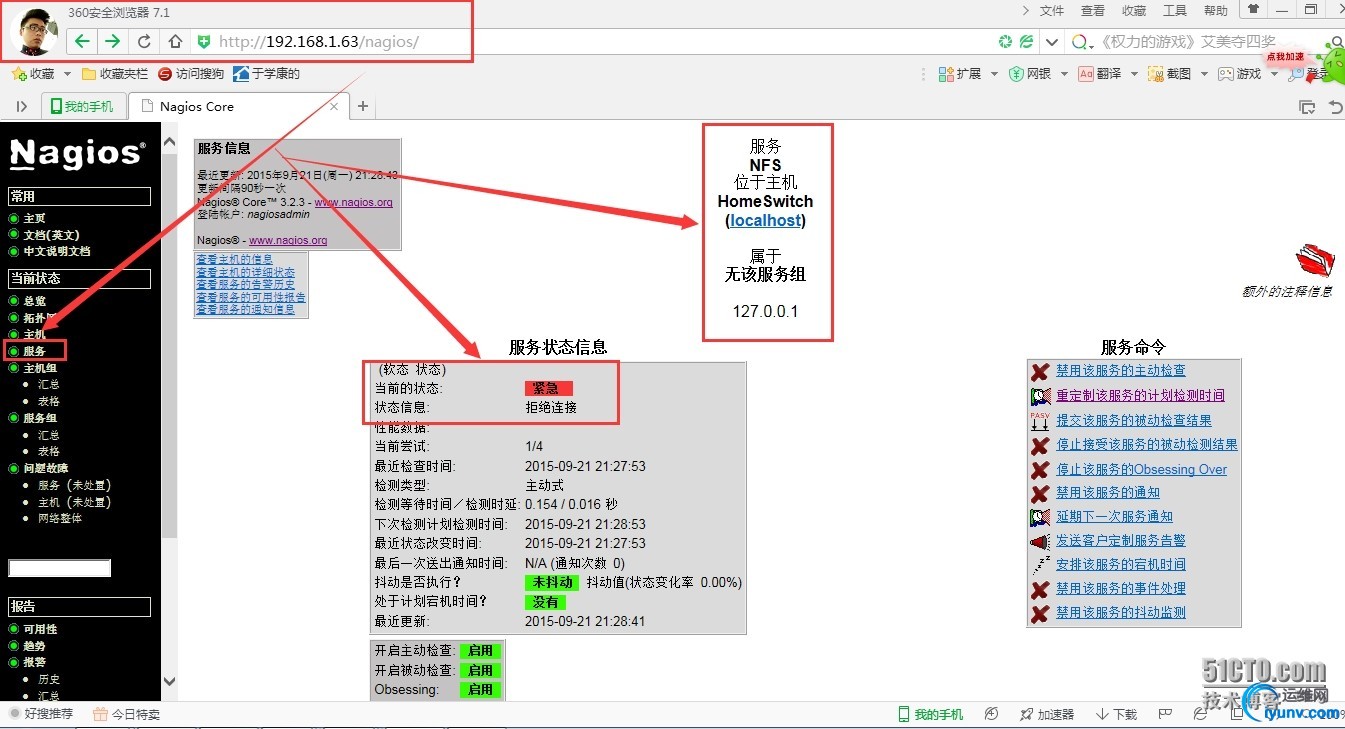Click 禁用该服务的抖动监测 link
This screenshot has width=1345, height=729.
point(1121,612)
